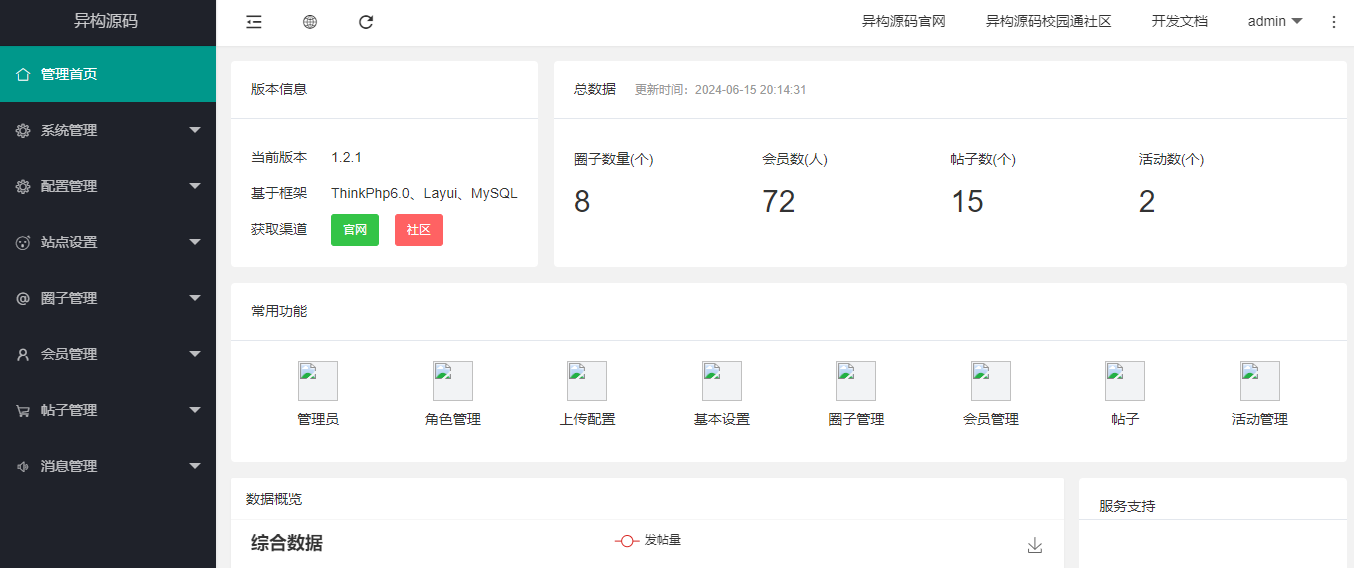Image resolution: width=1354 pixels, height=568 pixels.
Task: Open the 角色管理 shortcut icon
Action: 452,381
